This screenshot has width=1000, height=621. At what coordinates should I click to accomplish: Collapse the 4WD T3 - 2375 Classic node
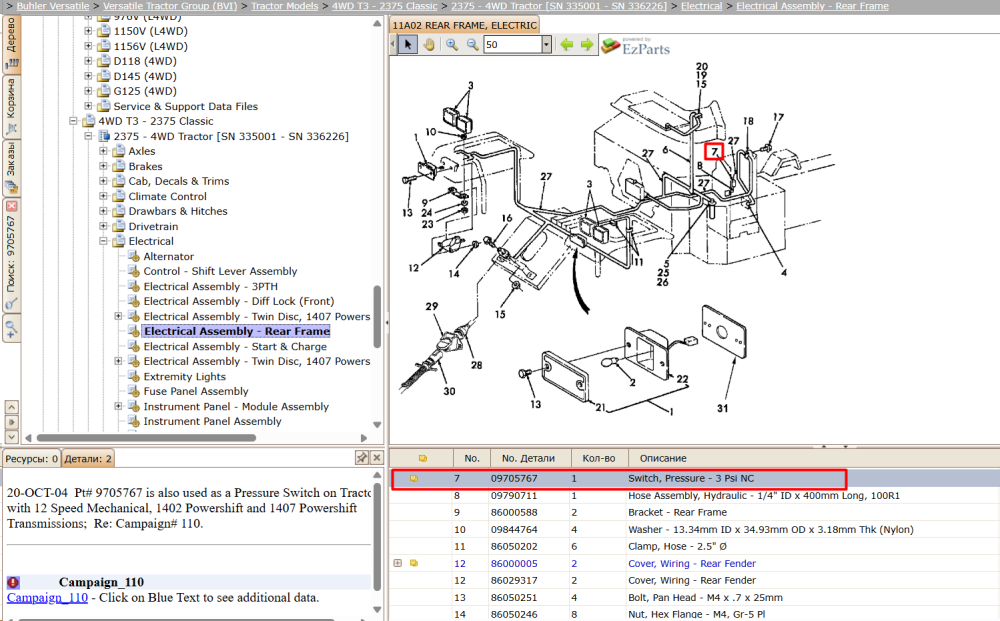coord(73,121)
